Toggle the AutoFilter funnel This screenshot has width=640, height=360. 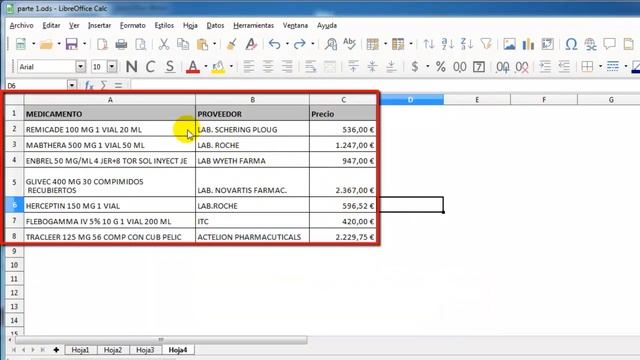pyautogui.click(x=486, y=44)
